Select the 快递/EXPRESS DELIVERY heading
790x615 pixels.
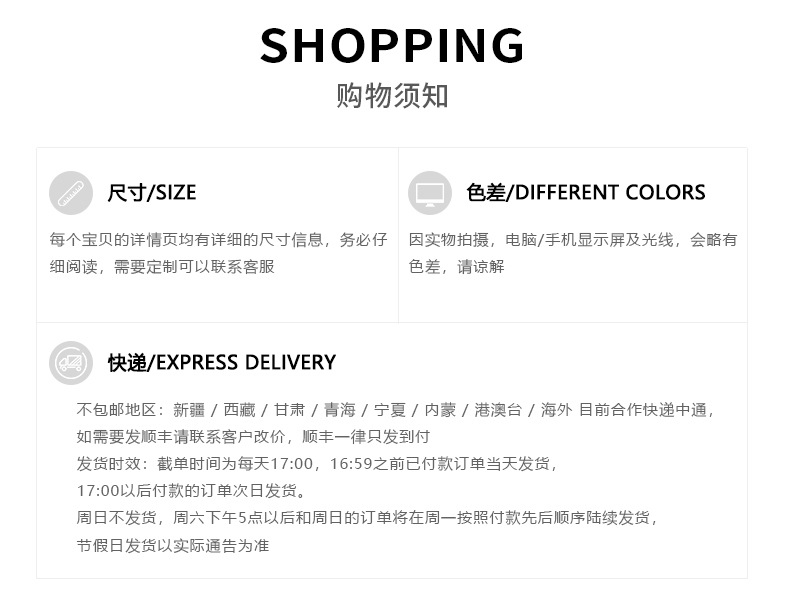(x=222, y=362)
